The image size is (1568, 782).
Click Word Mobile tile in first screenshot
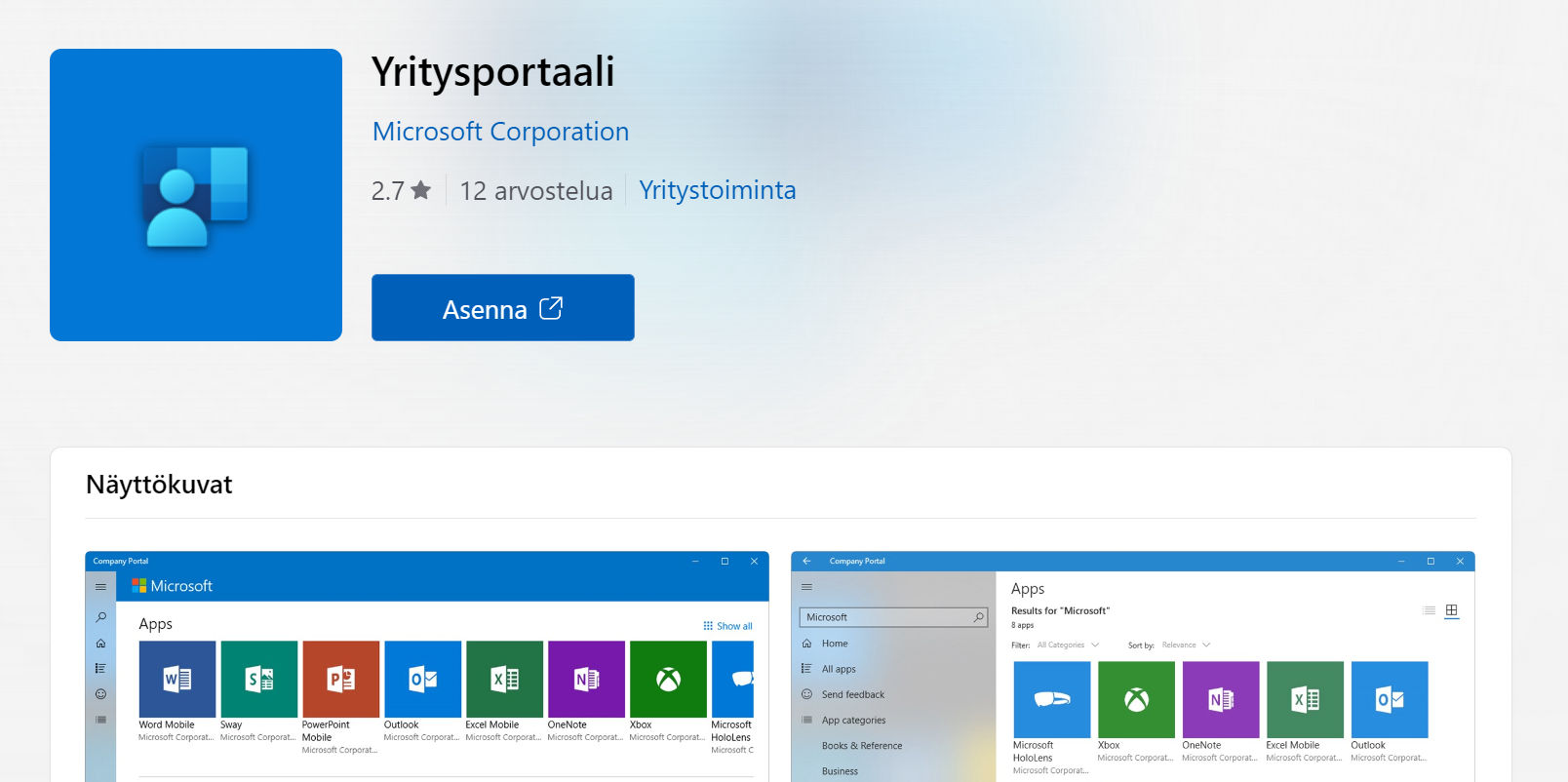176,680
